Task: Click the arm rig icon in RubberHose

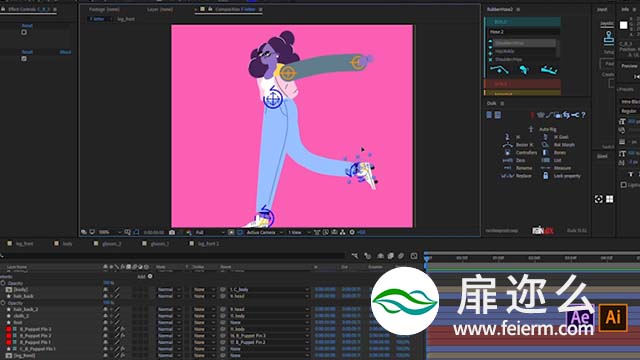Action: 499,70
